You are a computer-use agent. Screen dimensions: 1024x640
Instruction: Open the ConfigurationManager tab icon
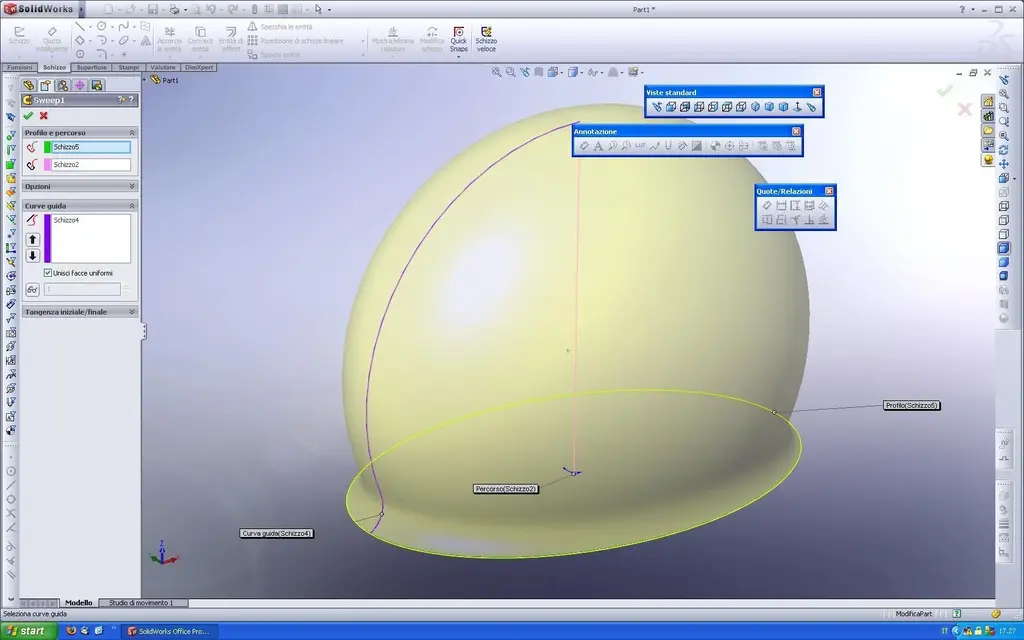tap(63, 86)
